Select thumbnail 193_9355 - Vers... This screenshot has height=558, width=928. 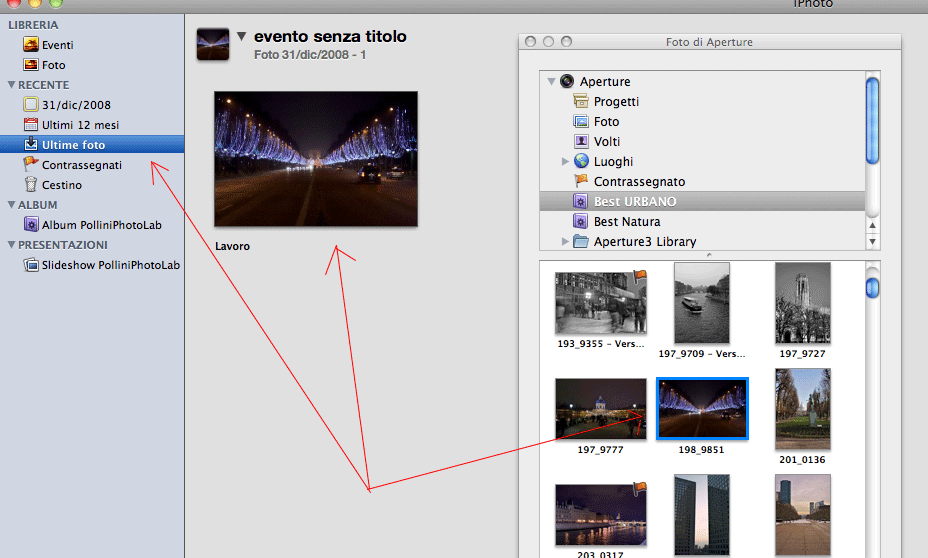[601, 303]
